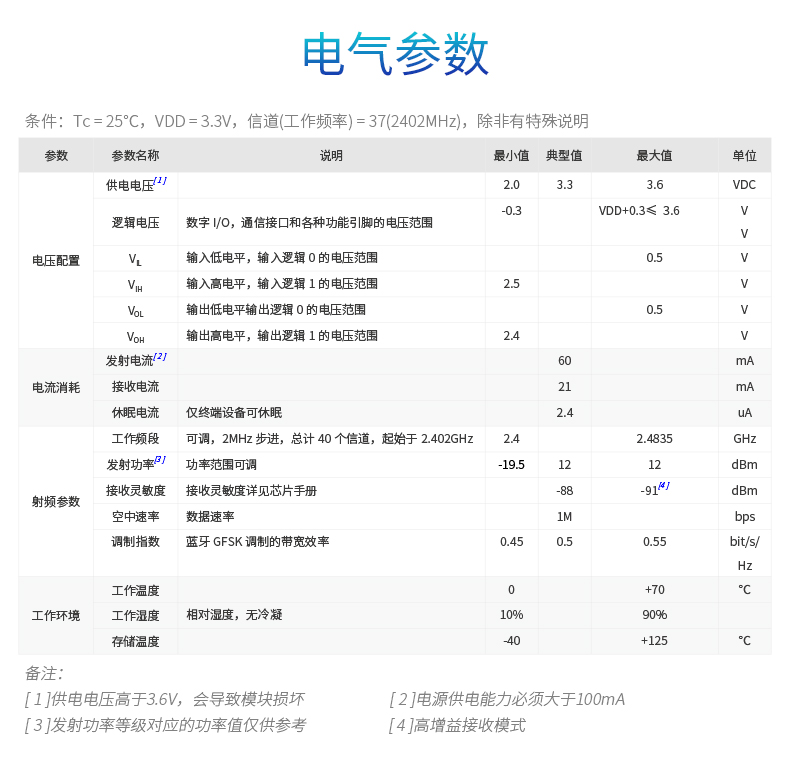Select the 单位 column header
Screen dimensions: 790x776
(x=744, y=156)
